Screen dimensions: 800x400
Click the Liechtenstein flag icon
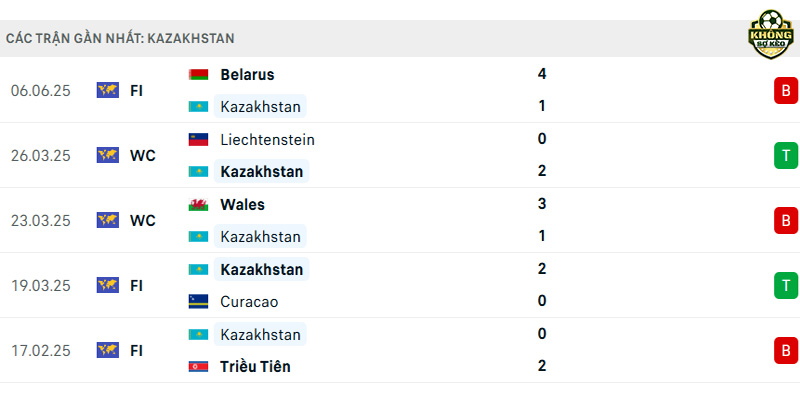click(198, 139)
